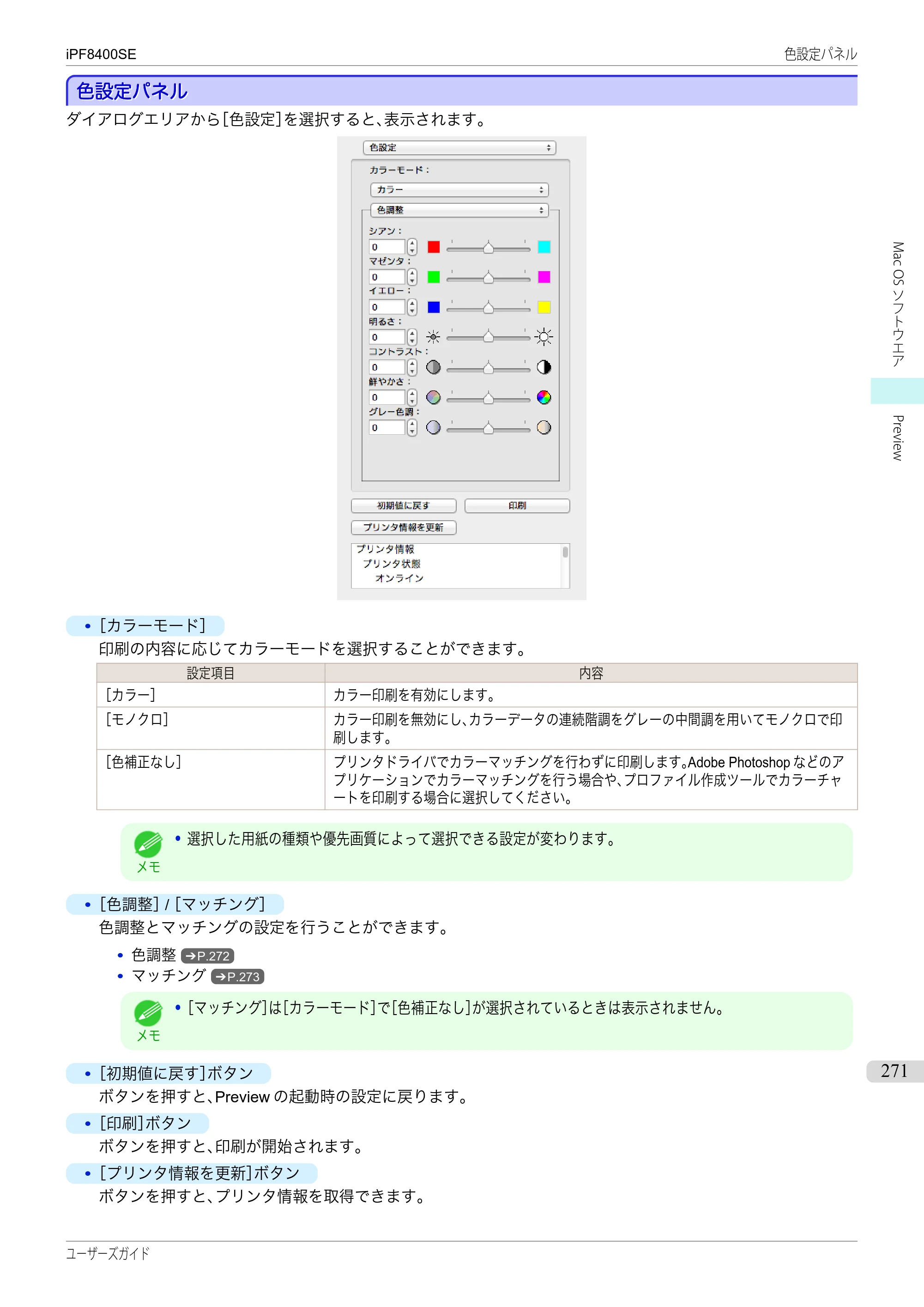Viewport: 924px width, 1307px height.
Task: Click the magenta swatch on Magenta row
Action: [544, 277]
